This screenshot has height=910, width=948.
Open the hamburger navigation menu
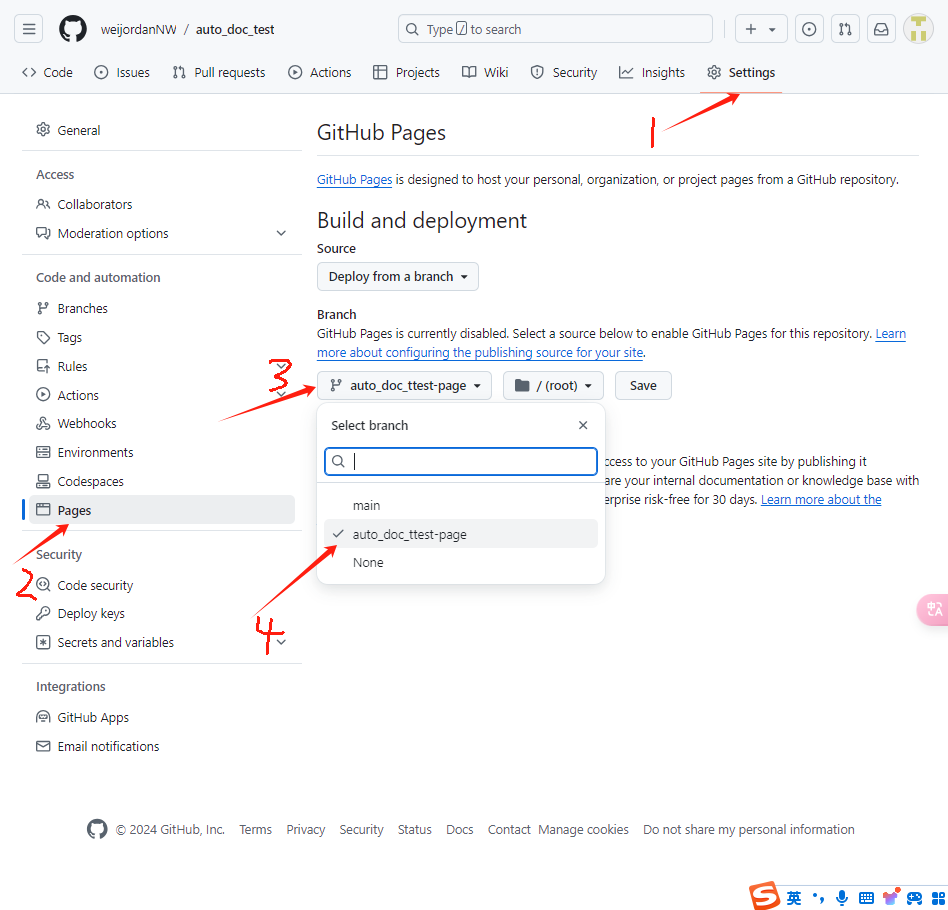[28, 29]
